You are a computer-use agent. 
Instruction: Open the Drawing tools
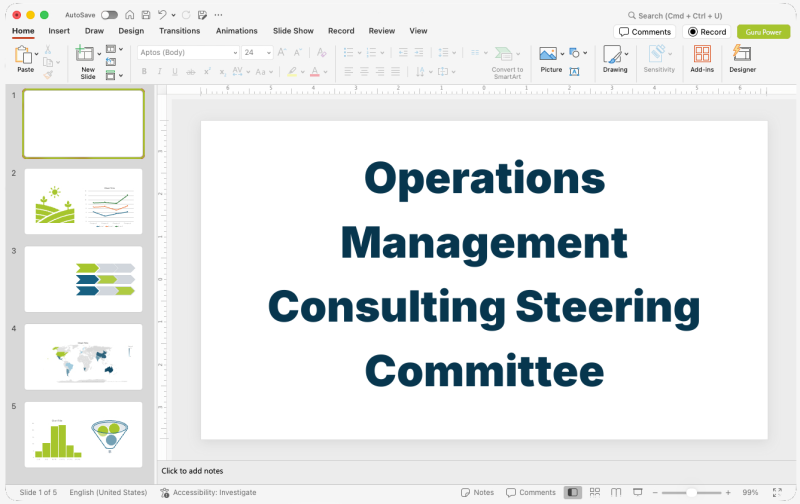pos(615,59)
